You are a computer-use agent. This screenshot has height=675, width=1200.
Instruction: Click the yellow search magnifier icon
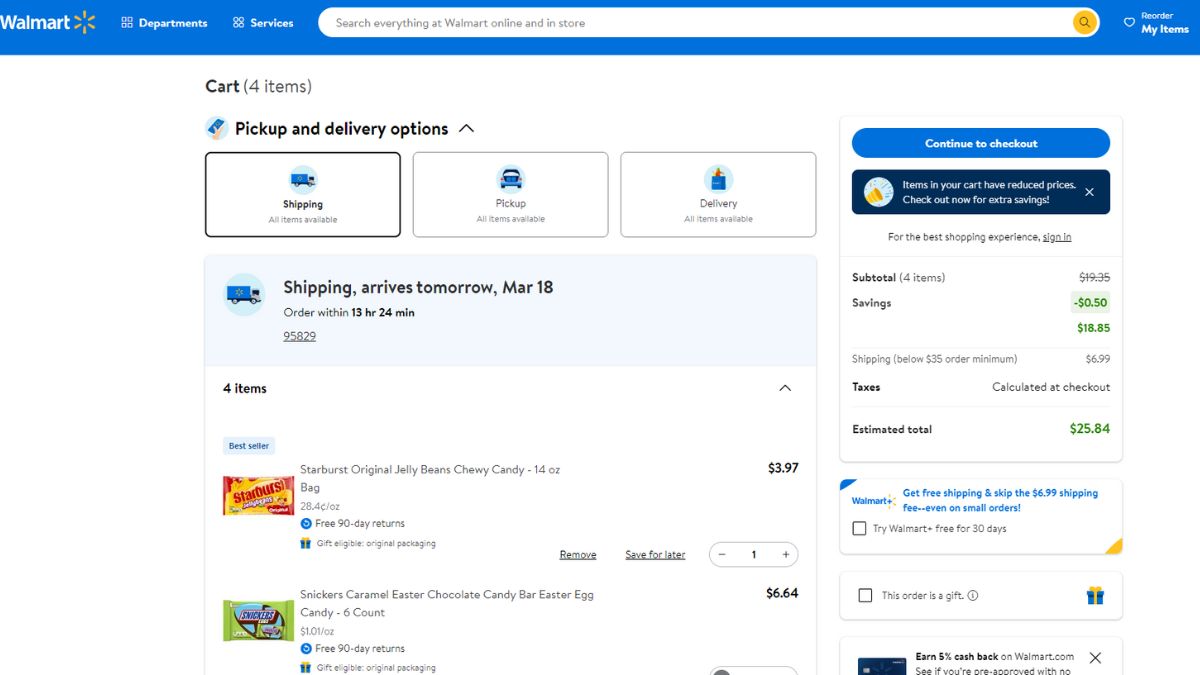coord(1084,23)
